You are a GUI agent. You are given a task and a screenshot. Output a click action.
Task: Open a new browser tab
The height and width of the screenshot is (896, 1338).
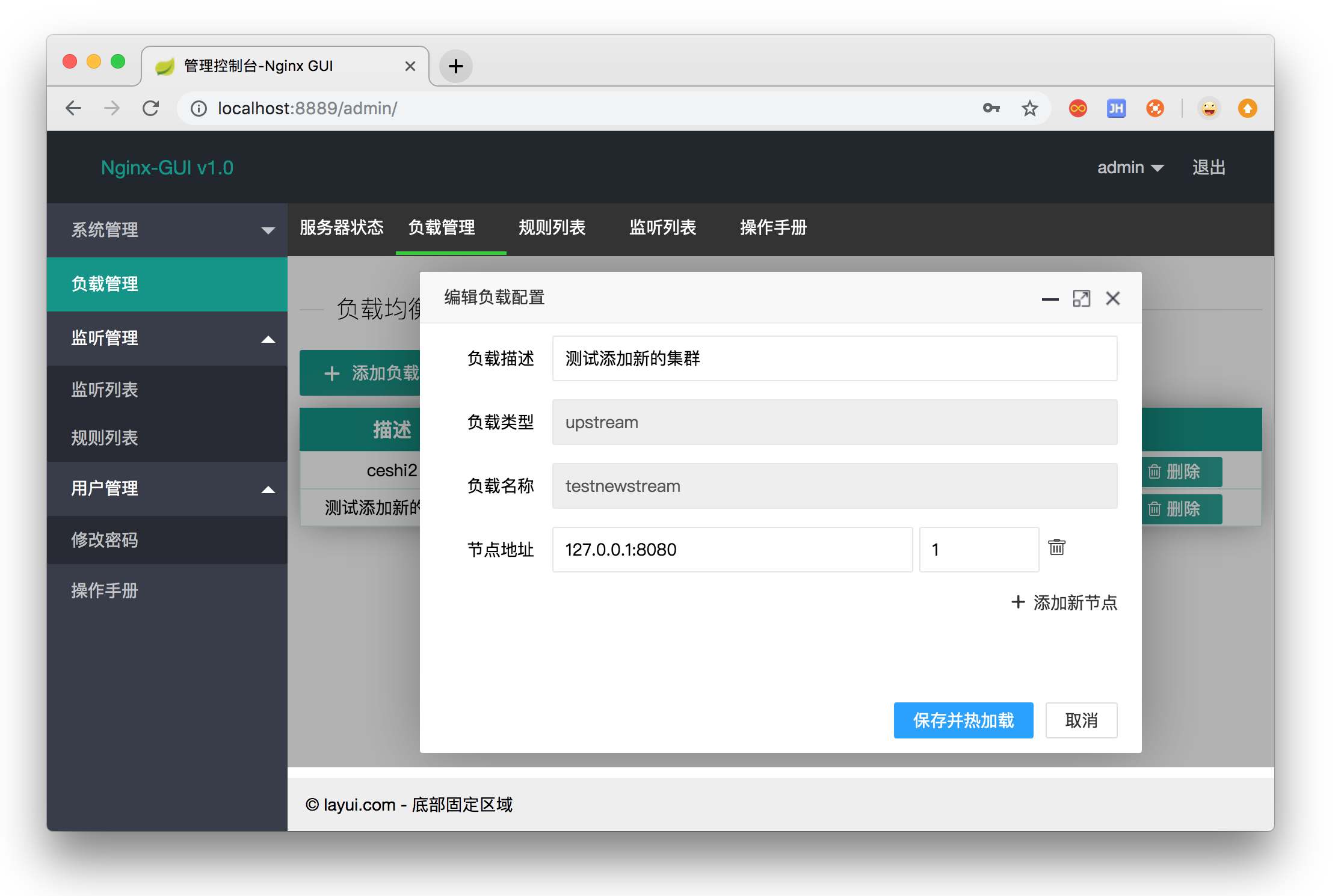455,66
